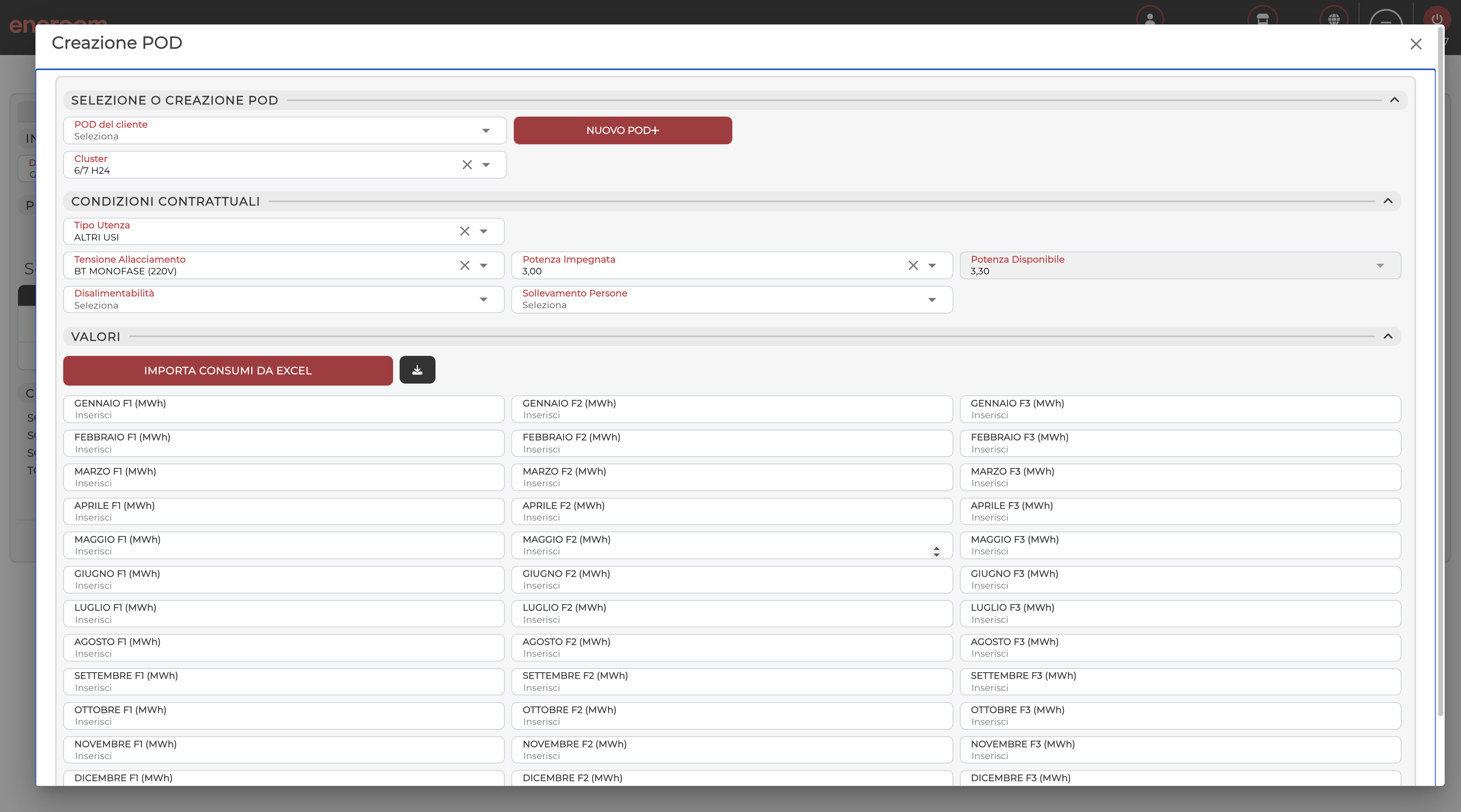Viewport: 1461px width, 812px height.
Task: Open the Sollevamento Persone dropdown
Action: [932, 299]
